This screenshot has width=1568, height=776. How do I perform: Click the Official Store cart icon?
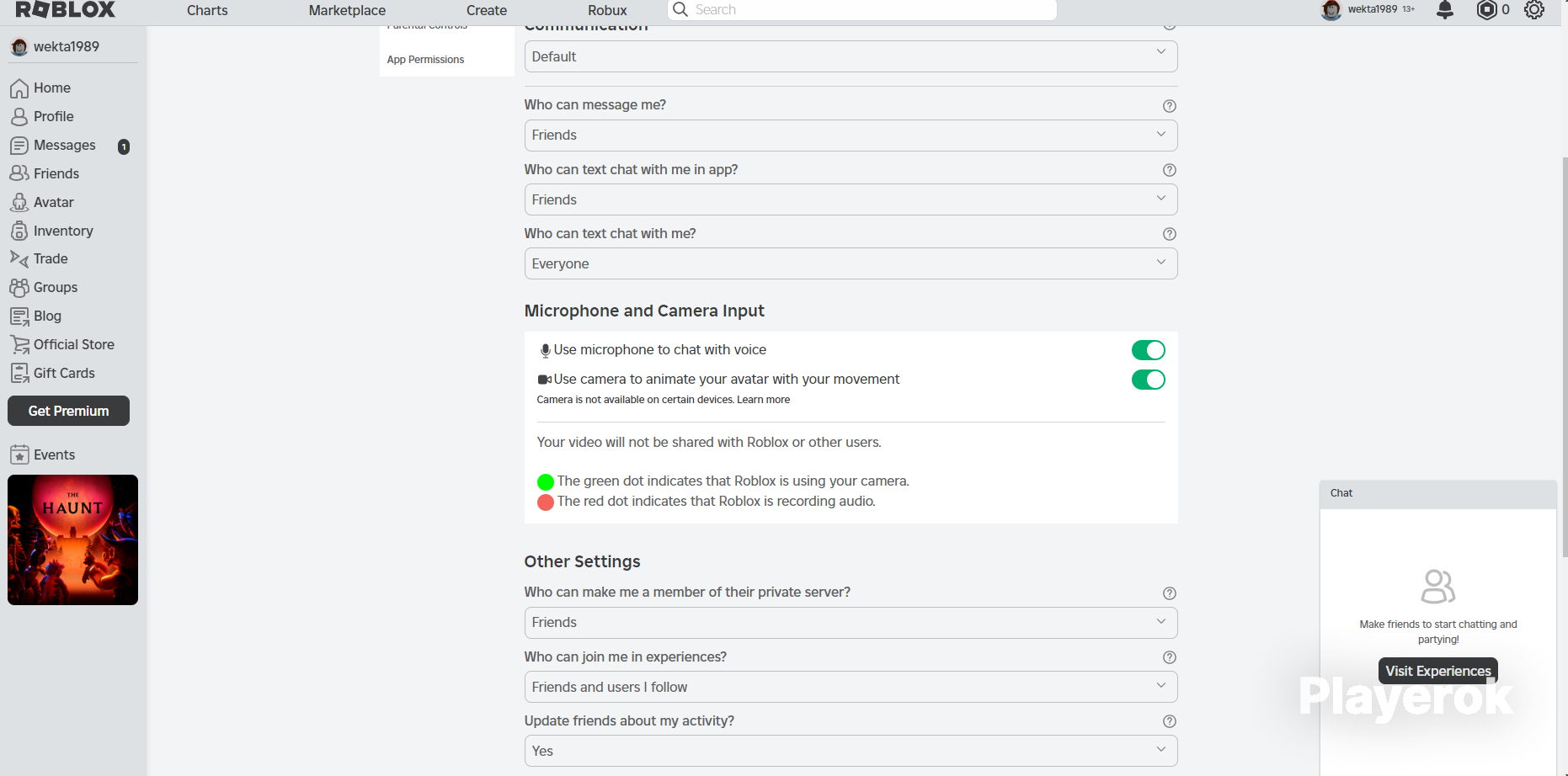[19, 345]
